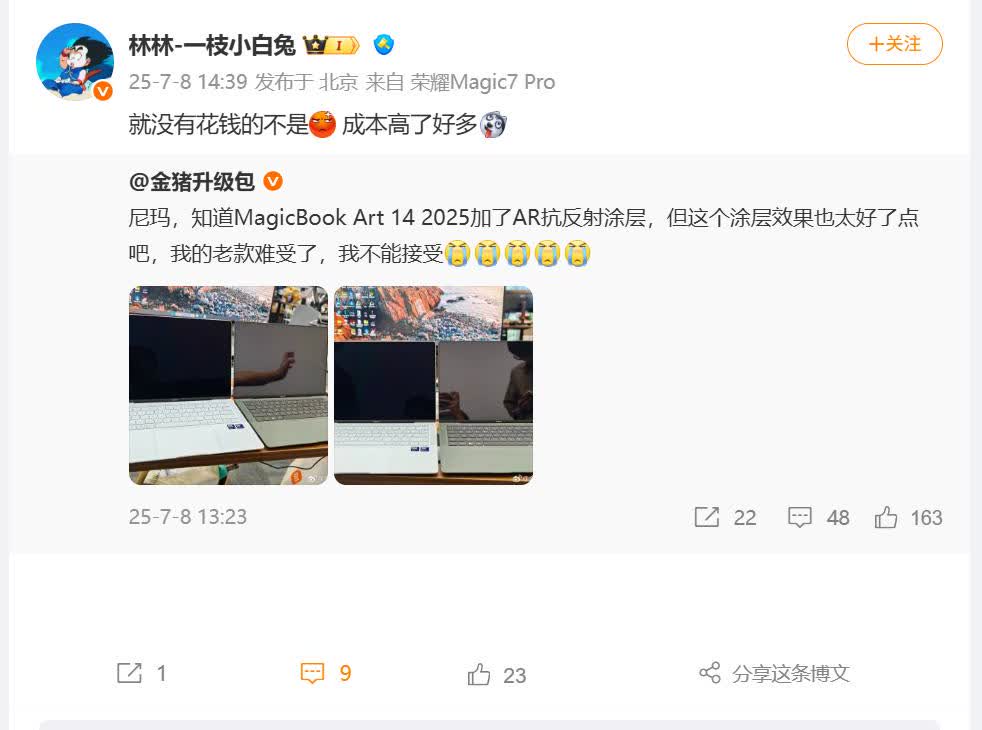This screenshot has height=730, width=982.
Task: Click the 25-7-8 14:39 post timestamp
Action: [x=188, y=82]
